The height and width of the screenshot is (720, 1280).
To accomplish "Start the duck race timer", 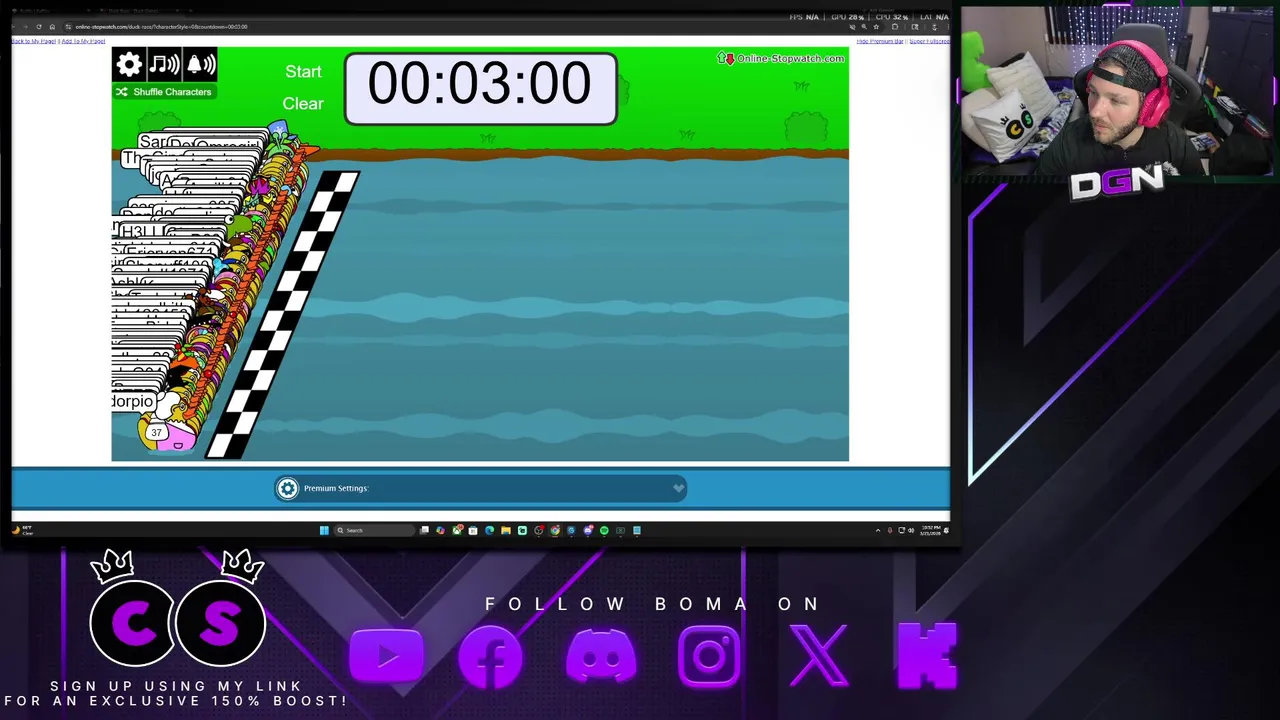I will [x=303, y=72].
